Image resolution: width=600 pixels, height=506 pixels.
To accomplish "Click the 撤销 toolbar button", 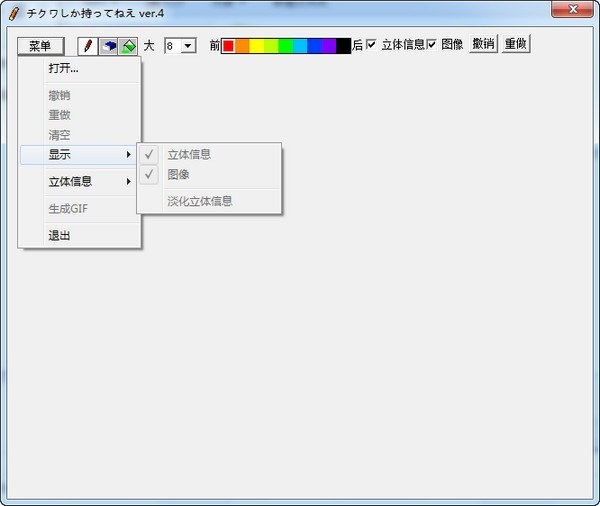I will coord(483,44).
